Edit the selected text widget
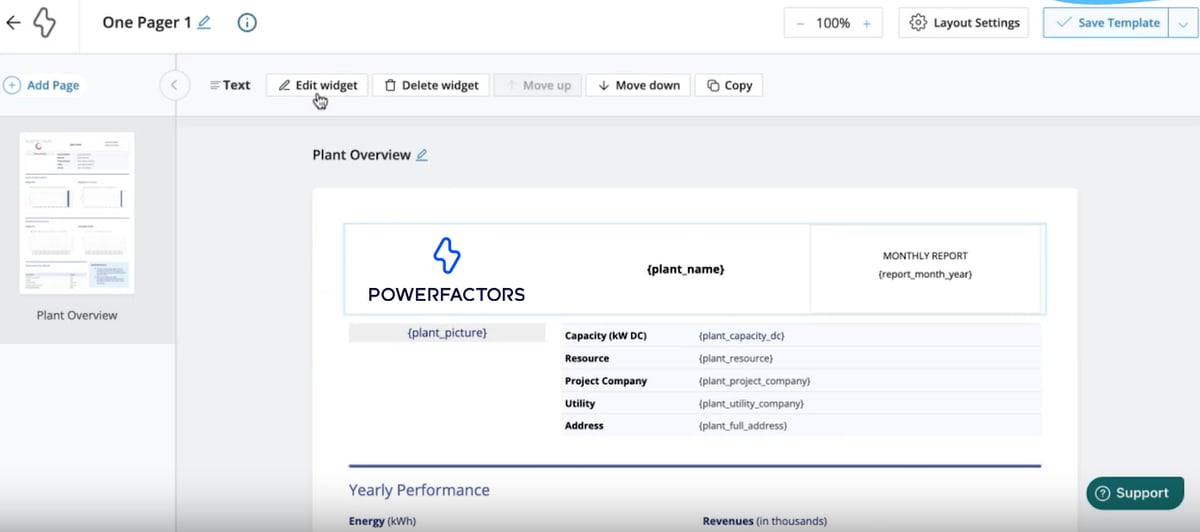The height and width of the screenshot is (532, 1200). (x=317, y=85)
